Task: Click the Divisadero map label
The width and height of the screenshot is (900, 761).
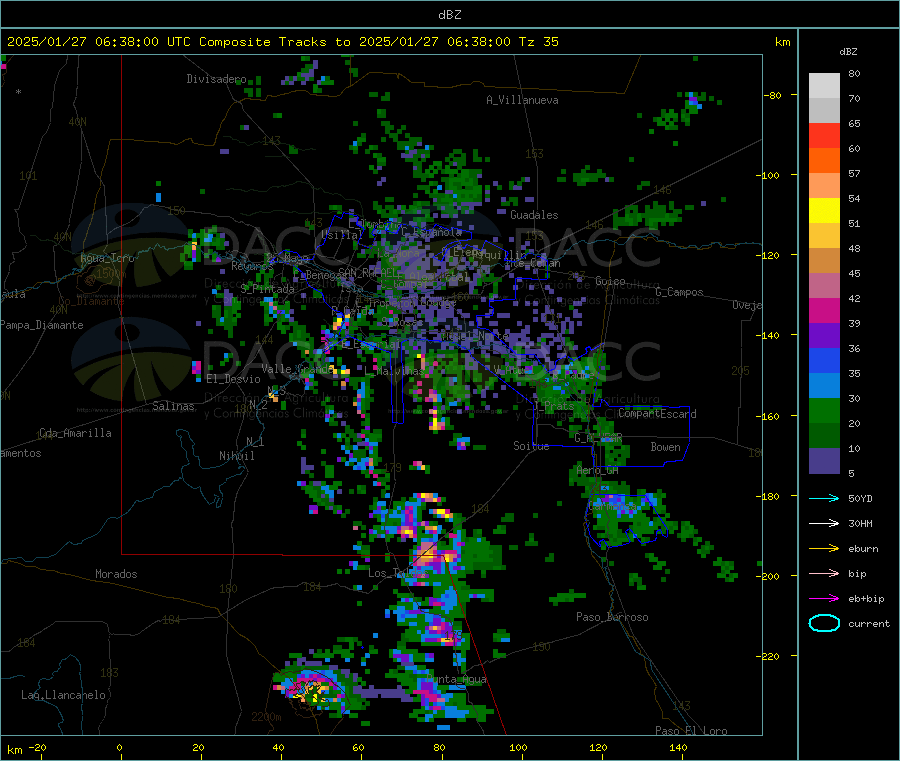Action: [x=216, y=79]
